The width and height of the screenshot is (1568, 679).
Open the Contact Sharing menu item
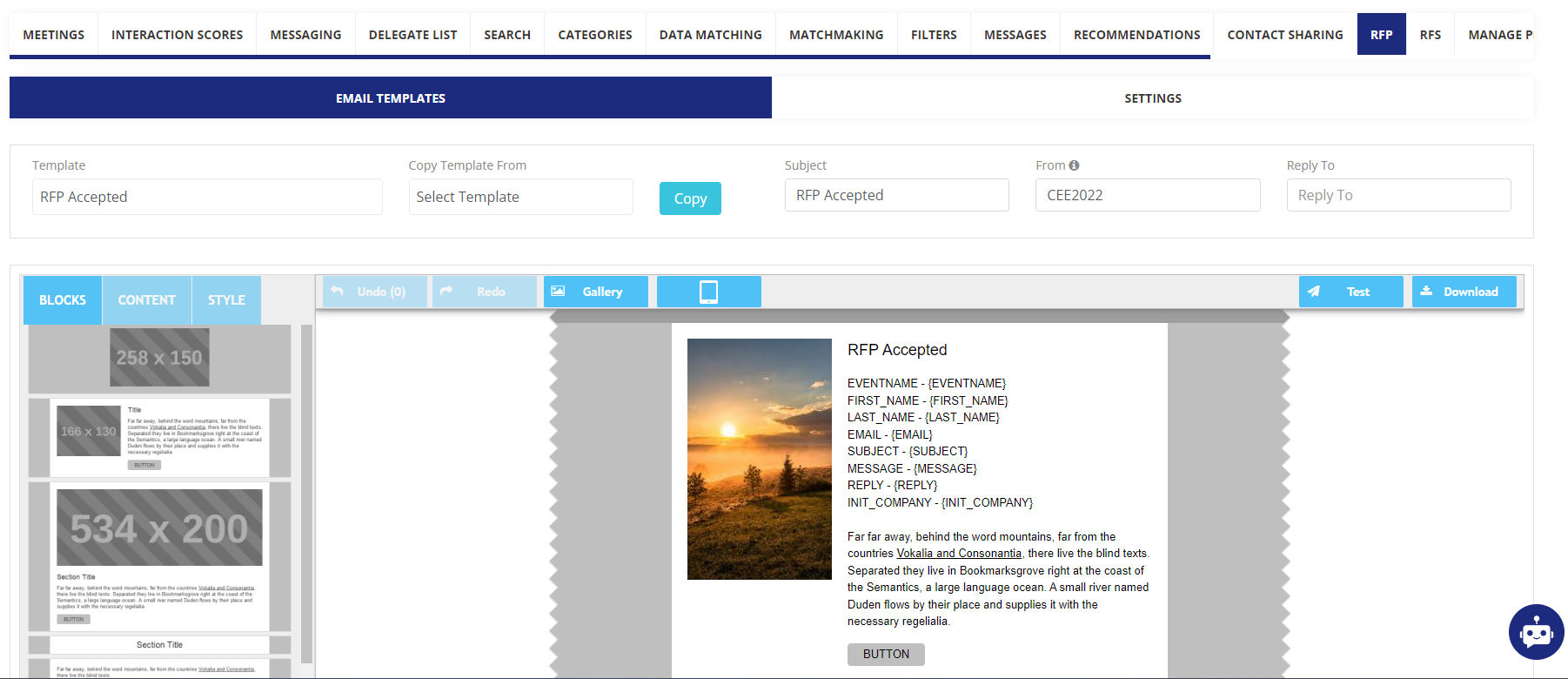1284,35
